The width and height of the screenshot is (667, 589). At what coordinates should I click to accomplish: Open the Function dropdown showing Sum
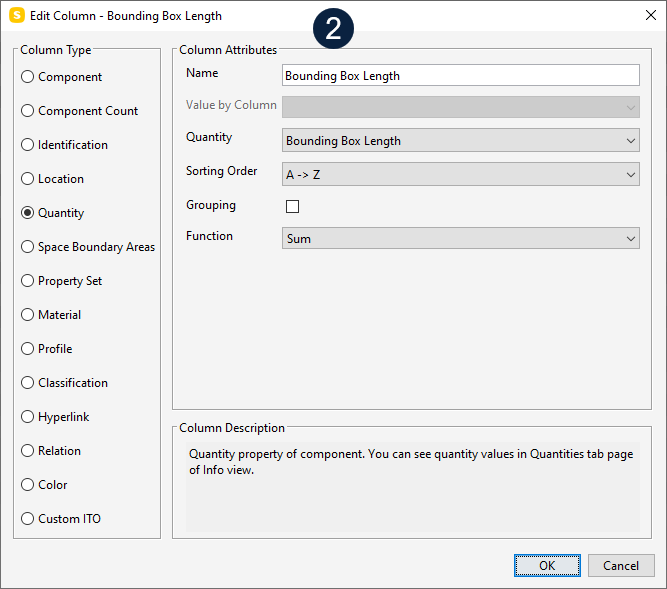pyautogui.click(x=461, y=239)
